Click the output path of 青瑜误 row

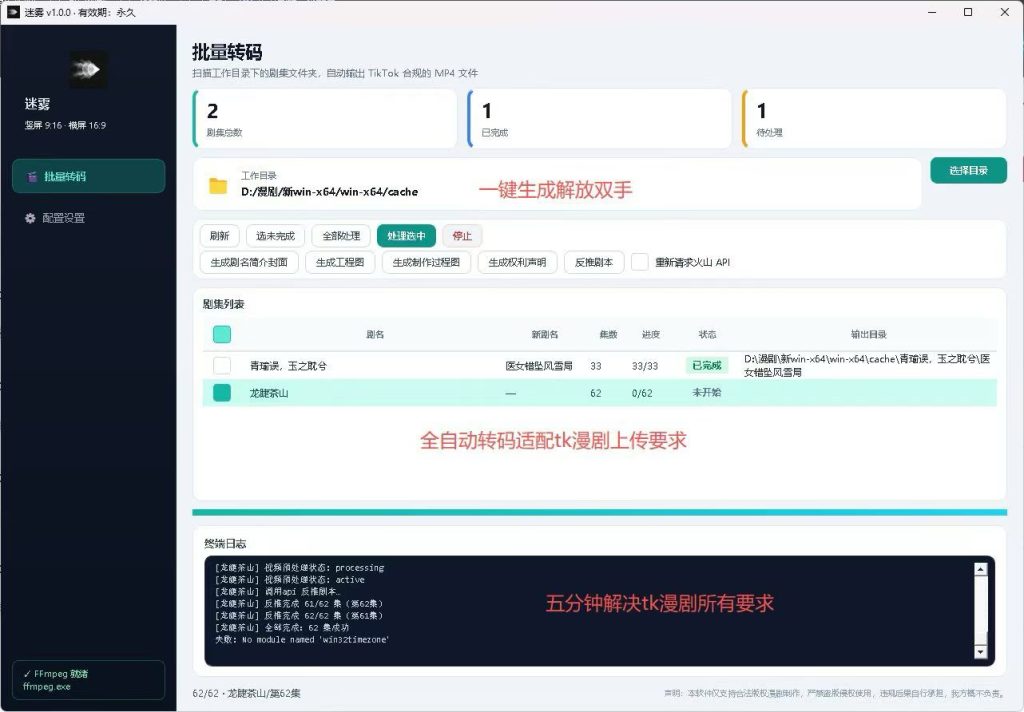tap(867, 365)
